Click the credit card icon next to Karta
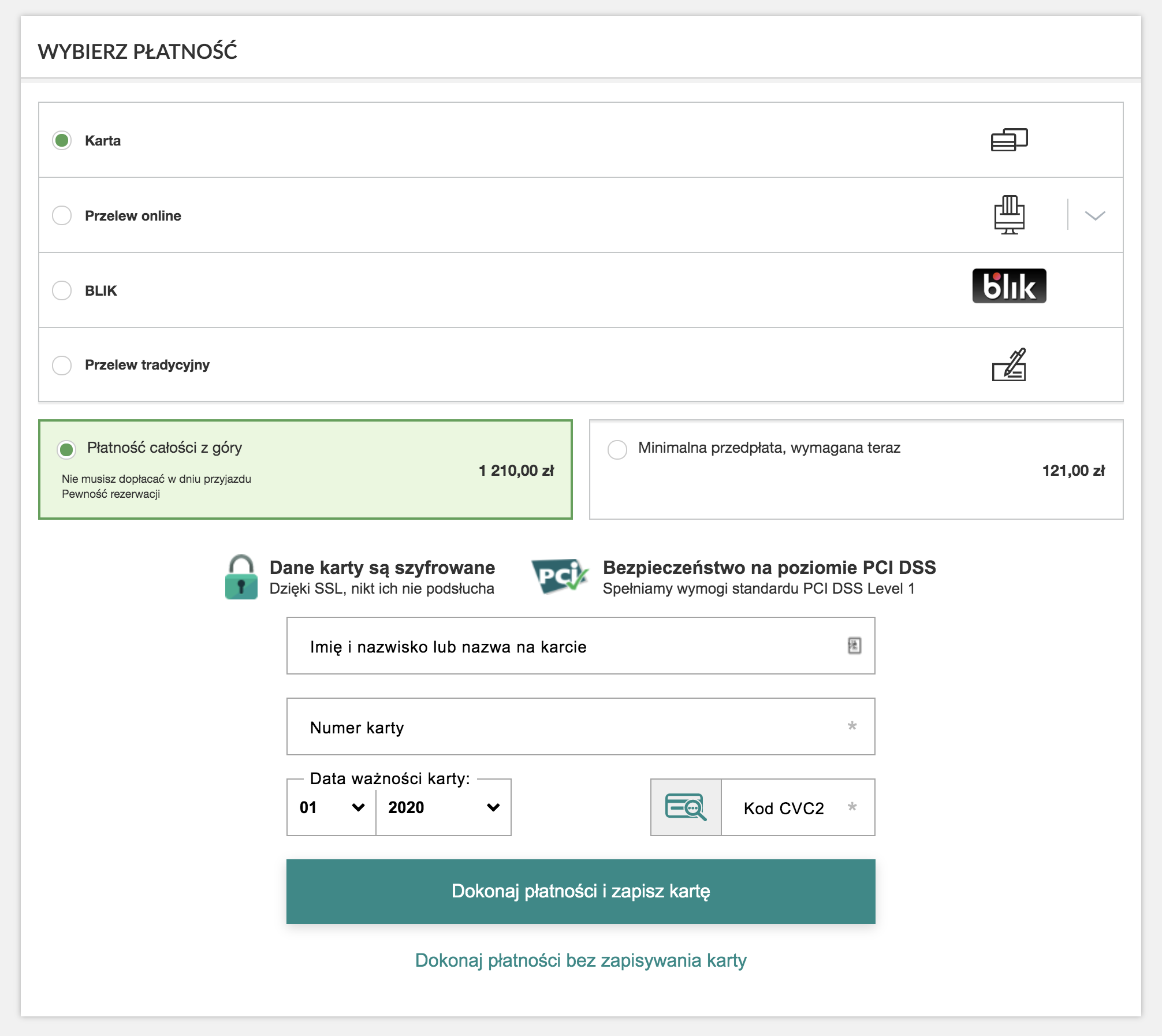1162x1036 pixels. click(x=1009, y=140)
